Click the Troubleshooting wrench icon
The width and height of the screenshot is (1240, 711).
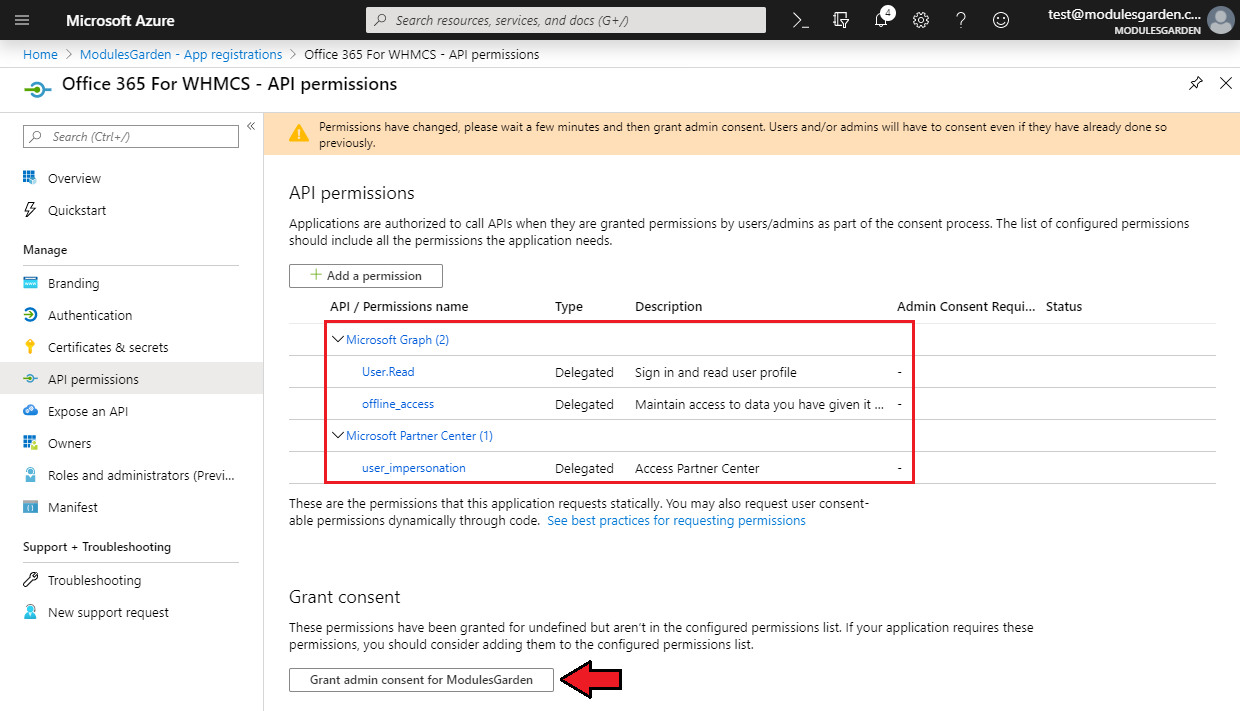click(30, 580)
